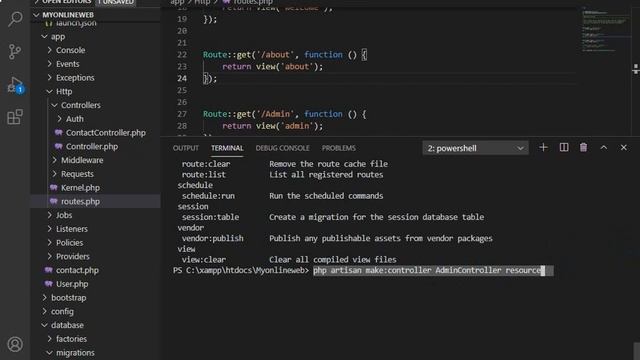
Task: Click line number 24 in editor gutter
Action: (182, 78)
